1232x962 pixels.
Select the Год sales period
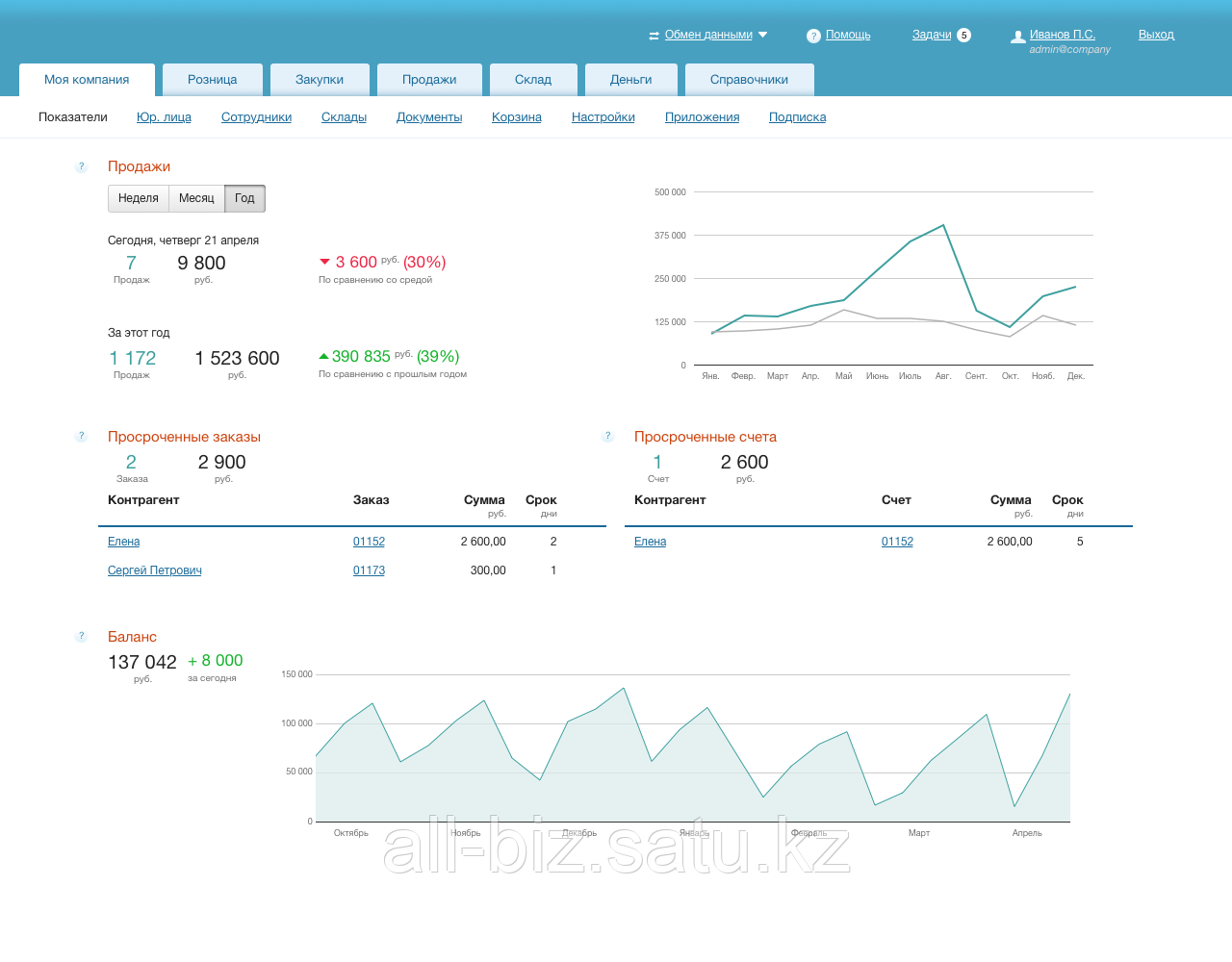[244, 198]
